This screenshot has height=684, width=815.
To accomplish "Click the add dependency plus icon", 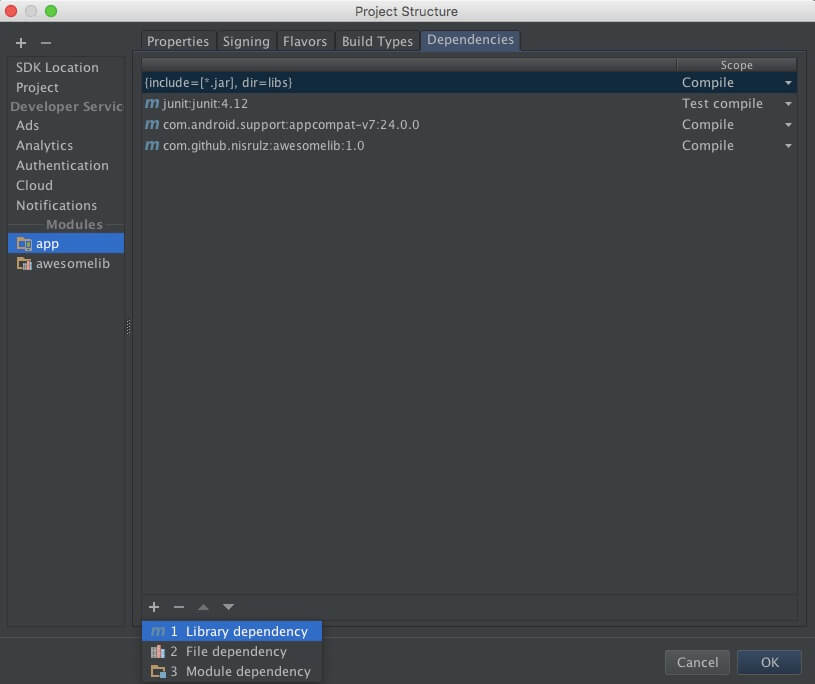I will (x=154, y=607).
